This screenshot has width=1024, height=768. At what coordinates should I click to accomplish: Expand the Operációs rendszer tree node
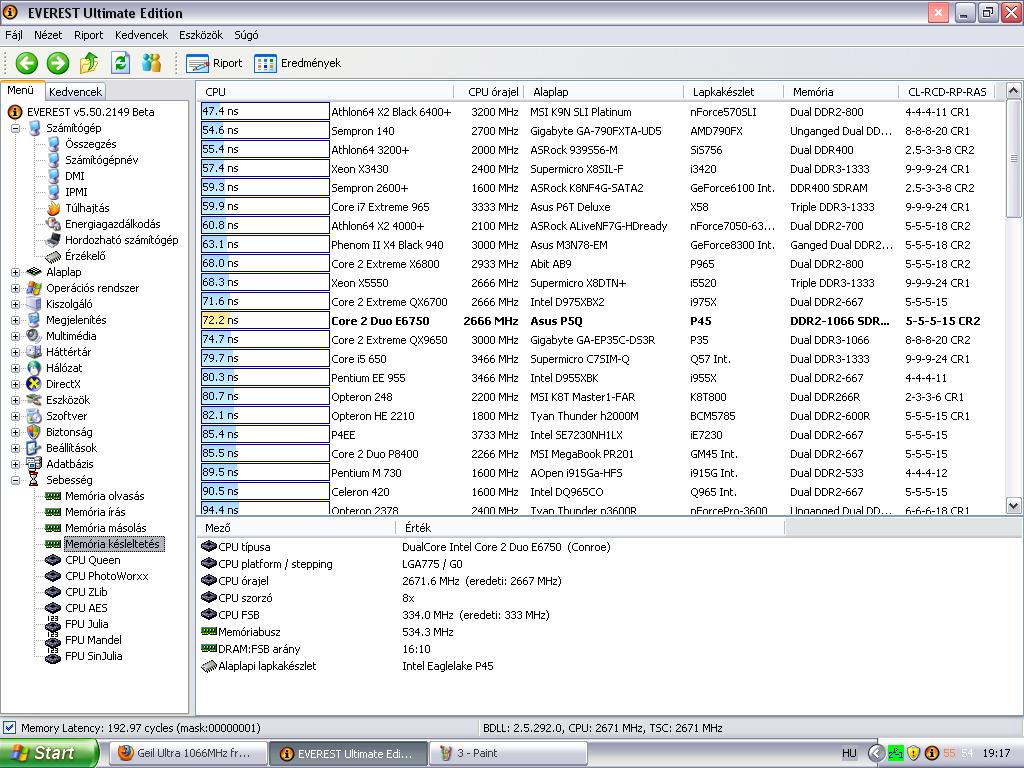15,288
